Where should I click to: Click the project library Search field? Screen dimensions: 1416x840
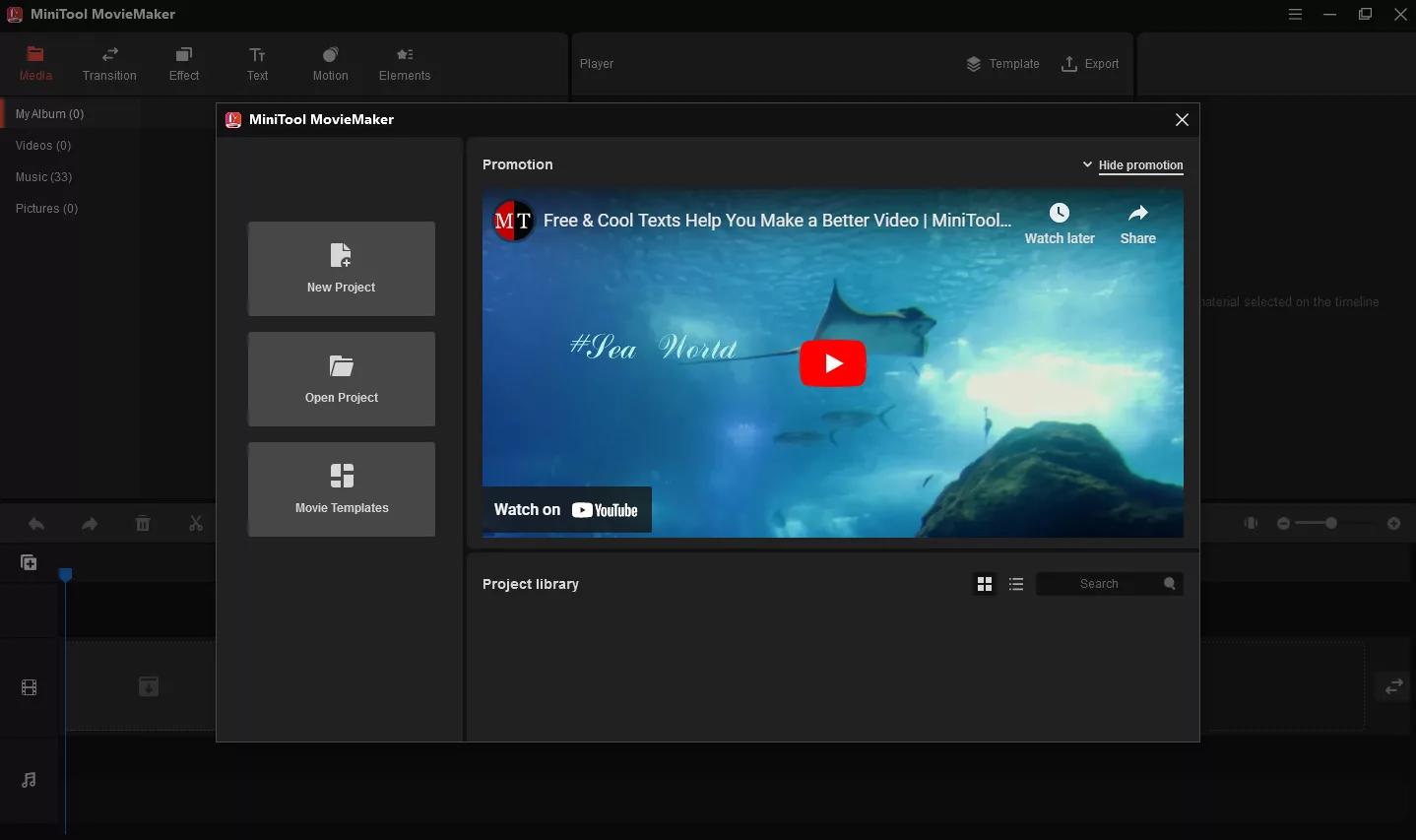(1098, 584)
